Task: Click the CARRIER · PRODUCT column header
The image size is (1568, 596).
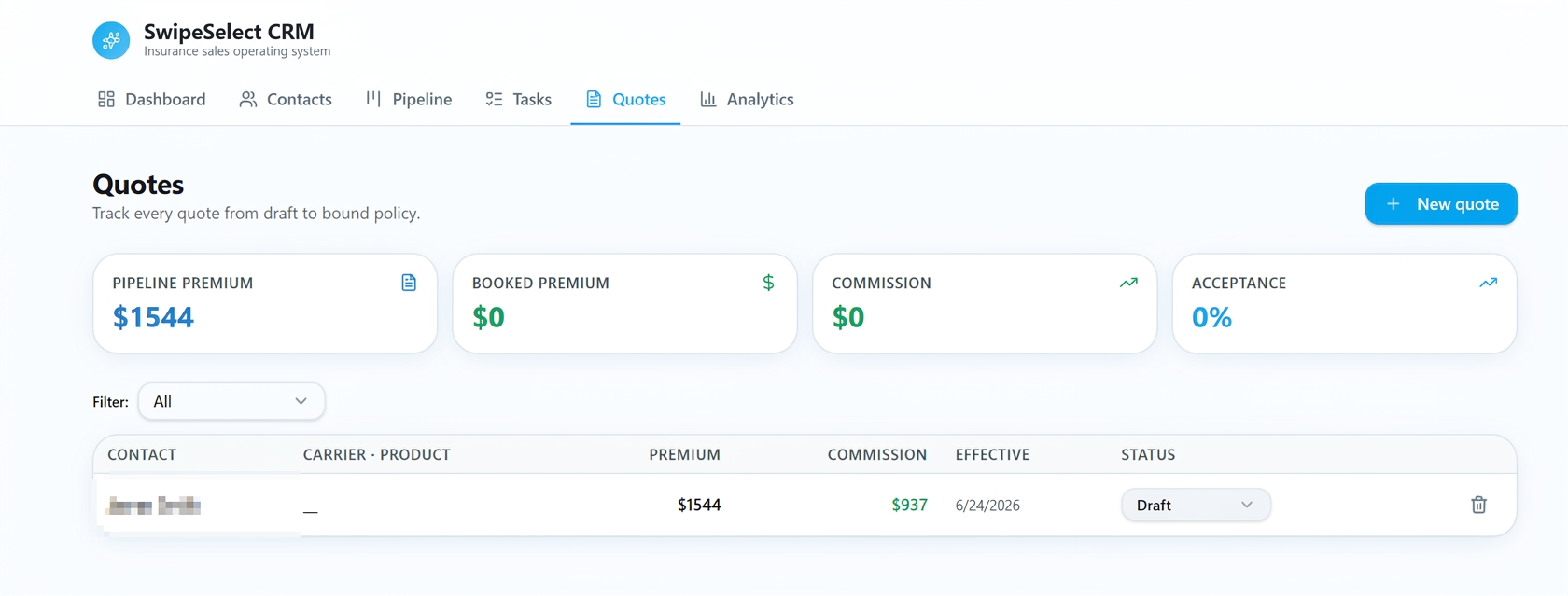Action: point(376,454)
